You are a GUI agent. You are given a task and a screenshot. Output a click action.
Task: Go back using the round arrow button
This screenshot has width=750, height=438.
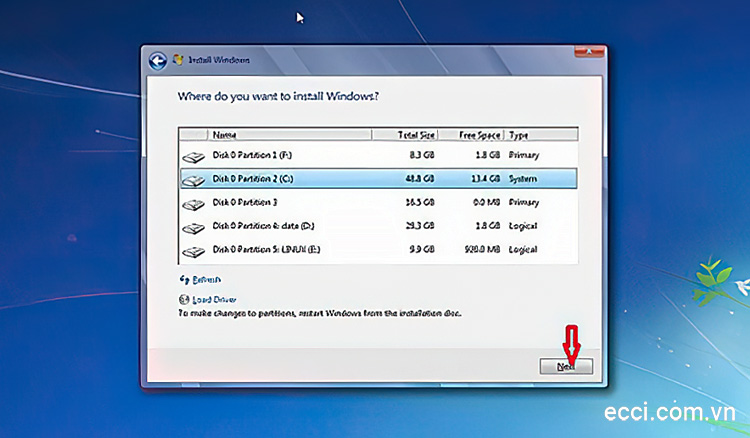pyautogui.click(x=157, y=61)
